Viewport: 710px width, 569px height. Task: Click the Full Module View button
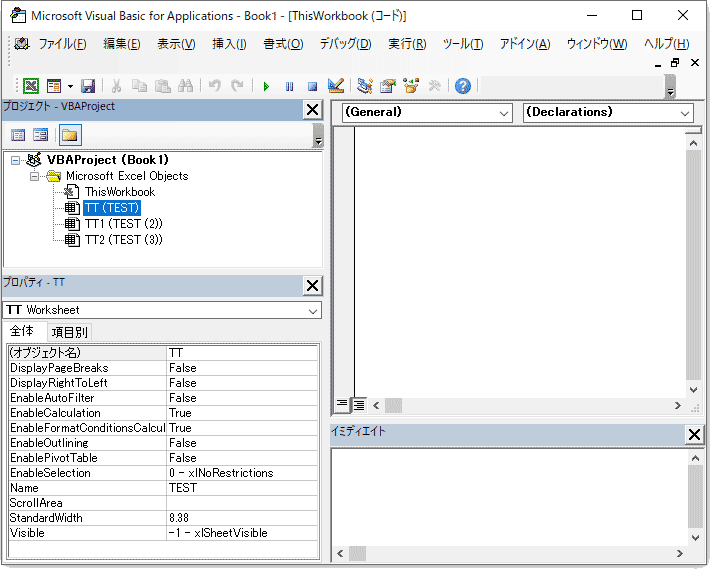tap(359, 405)
